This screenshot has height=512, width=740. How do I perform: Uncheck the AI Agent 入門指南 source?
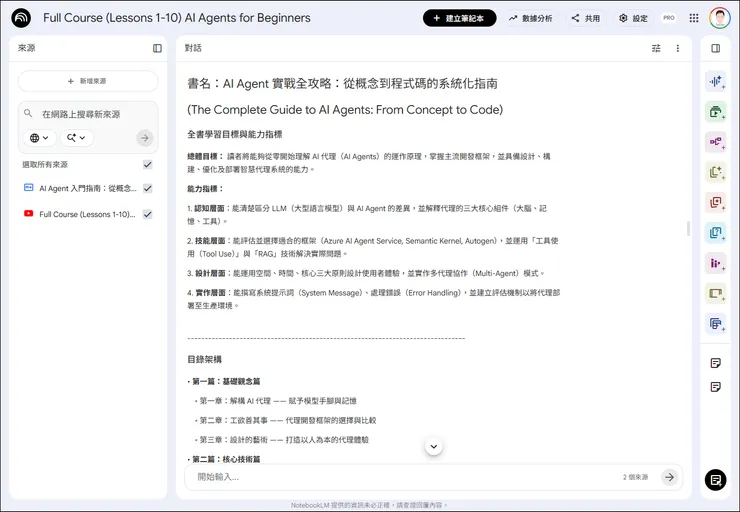[x=148, y=188]
